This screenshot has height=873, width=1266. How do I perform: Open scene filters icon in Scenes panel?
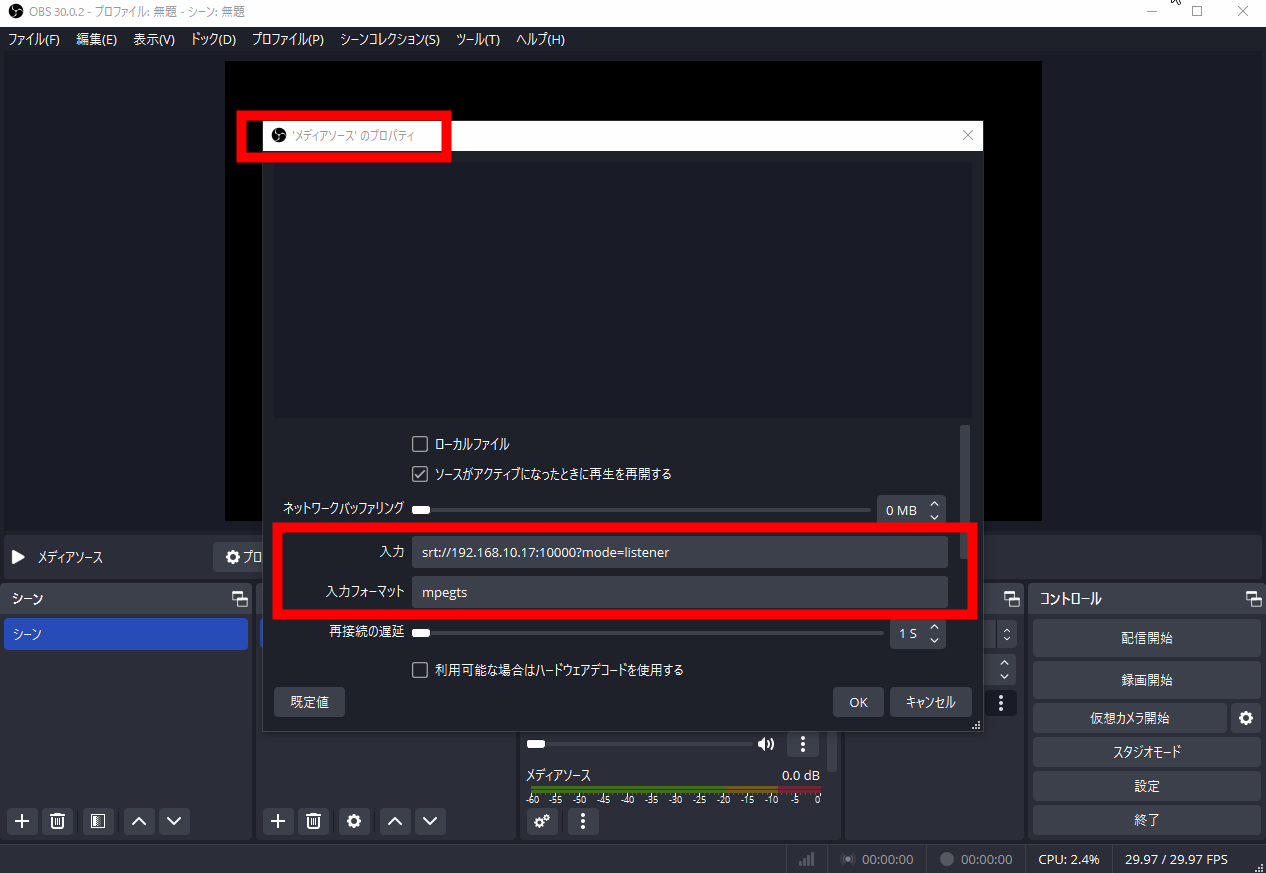(x=97, y=821)
